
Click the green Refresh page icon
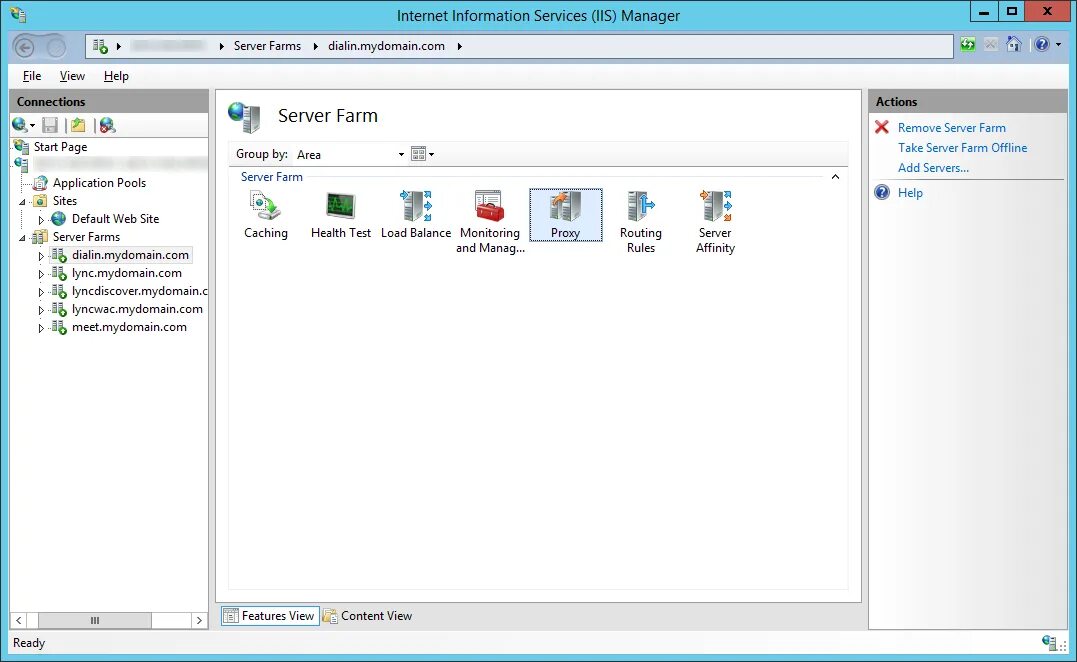pyautogui.click(x=968, y=45)
